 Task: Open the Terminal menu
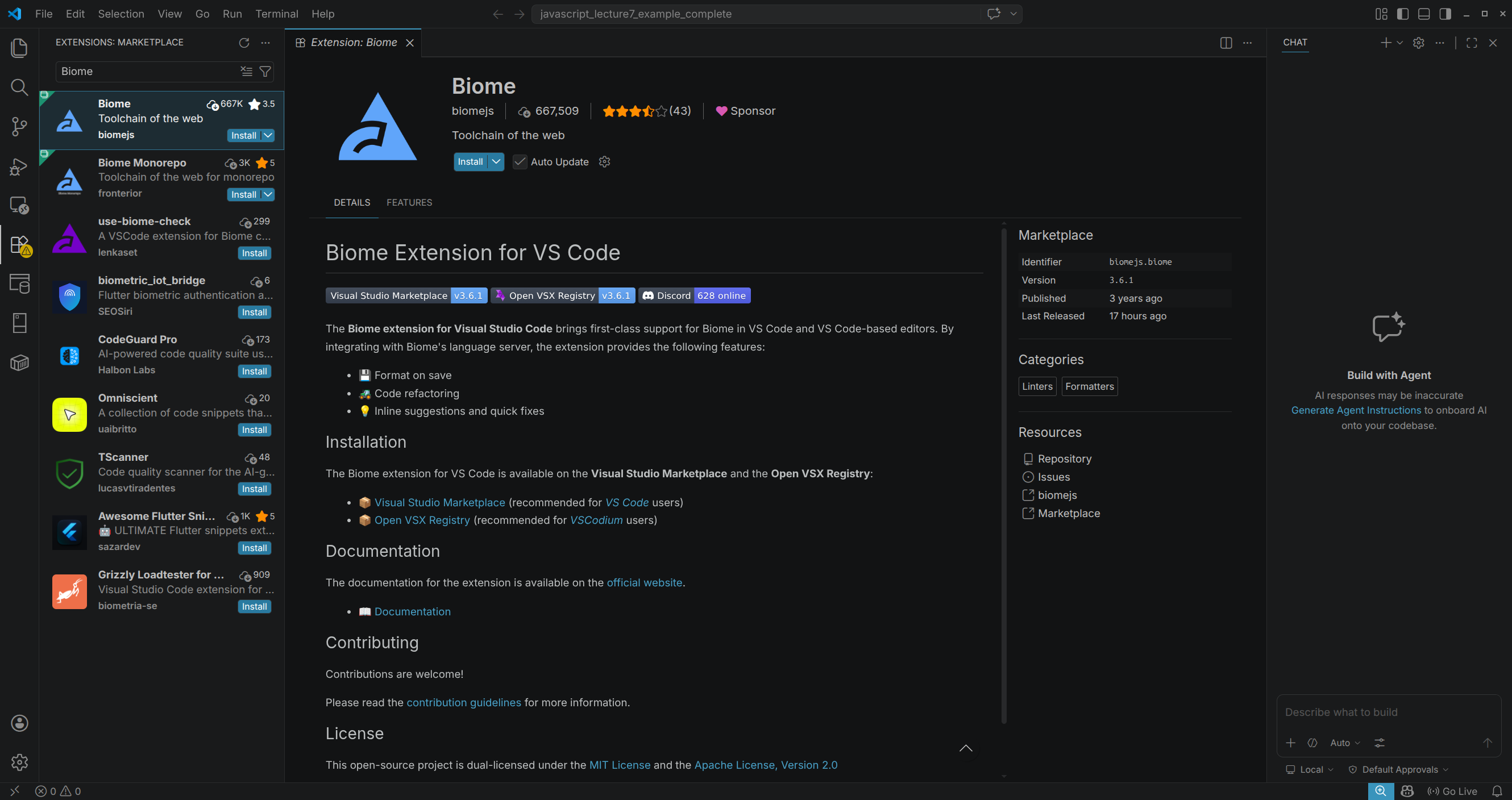click(276, 14)
